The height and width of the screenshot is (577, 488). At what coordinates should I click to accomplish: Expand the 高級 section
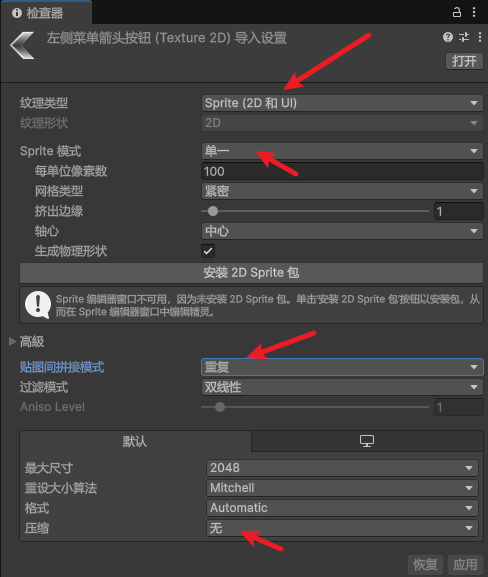click(x=13, y=341)
